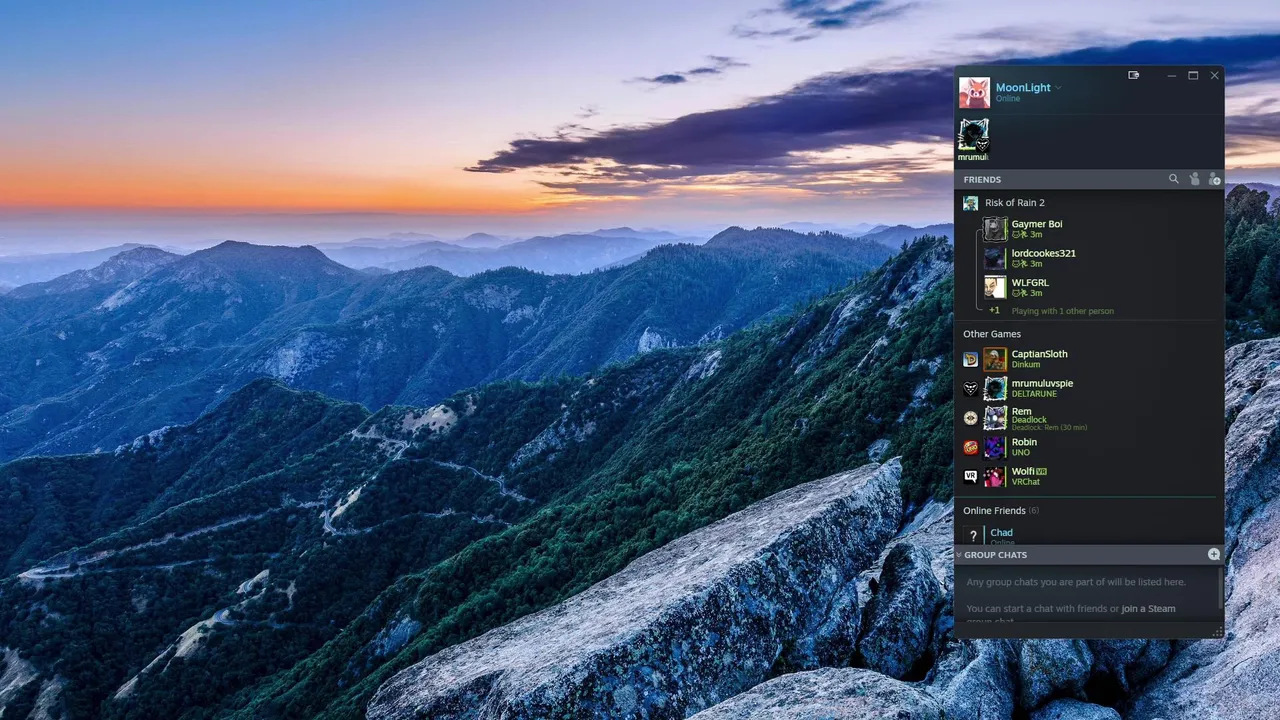
Task: Close the friends list window
Action: click(x=1214, y=76)
